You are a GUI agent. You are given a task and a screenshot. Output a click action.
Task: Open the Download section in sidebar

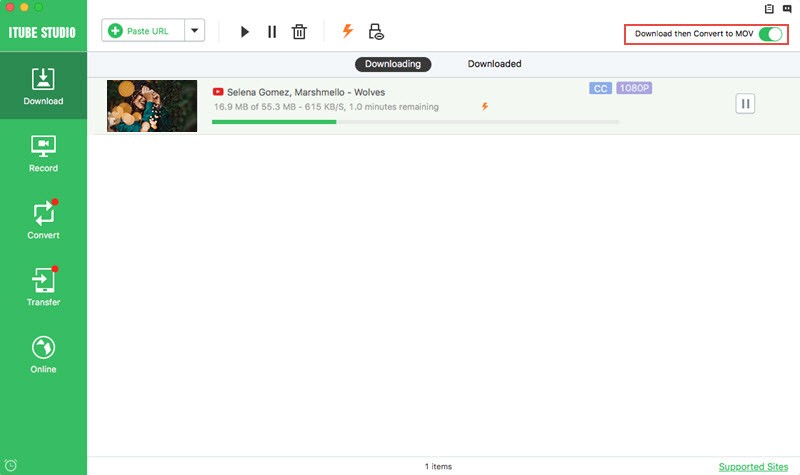tap(43, 86)
